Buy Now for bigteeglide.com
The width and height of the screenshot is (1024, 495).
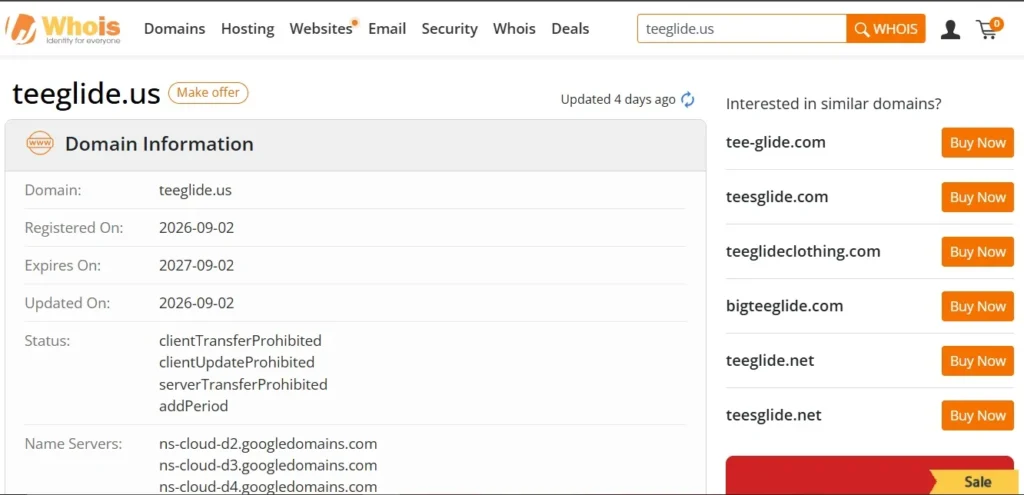pos(978,306)
